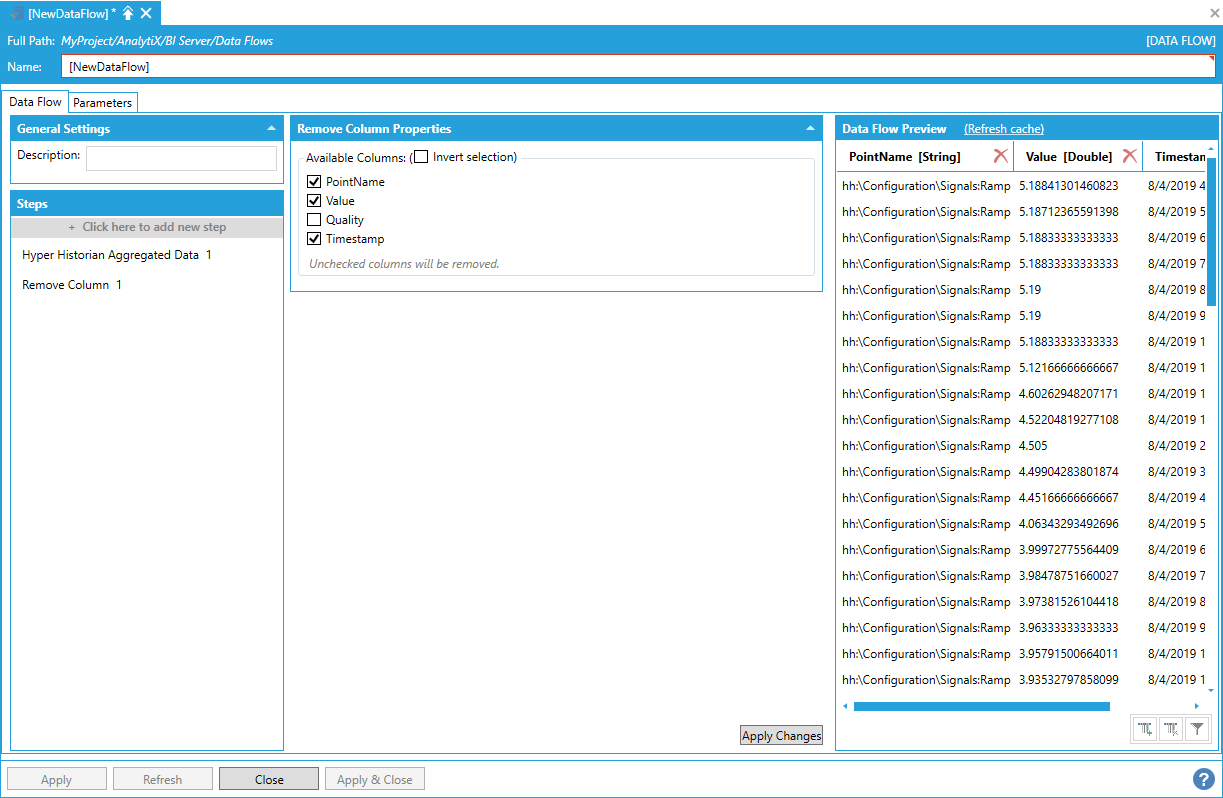Click the horizontal scrollbar in preview

(980, 706)
